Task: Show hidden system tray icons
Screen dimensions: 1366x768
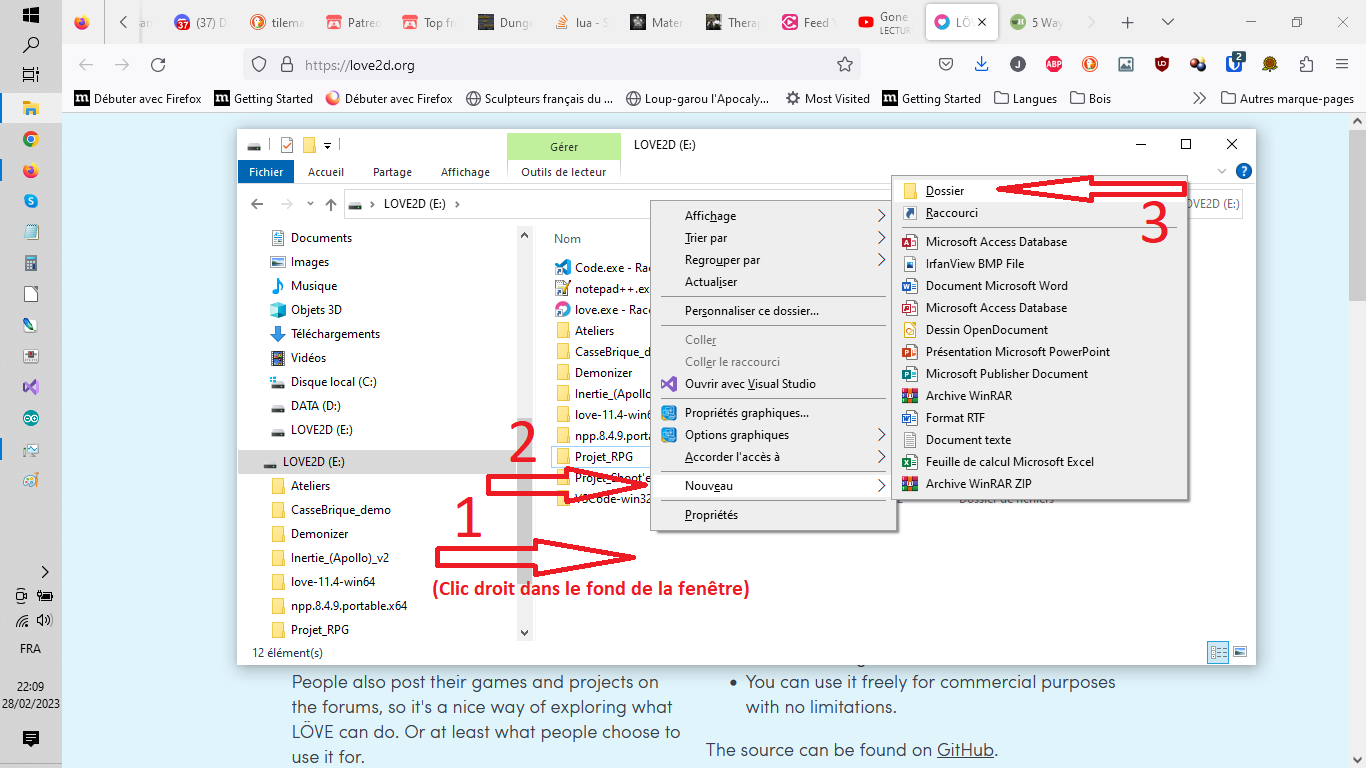Action: pyautogui.click(x=44, y=572)
